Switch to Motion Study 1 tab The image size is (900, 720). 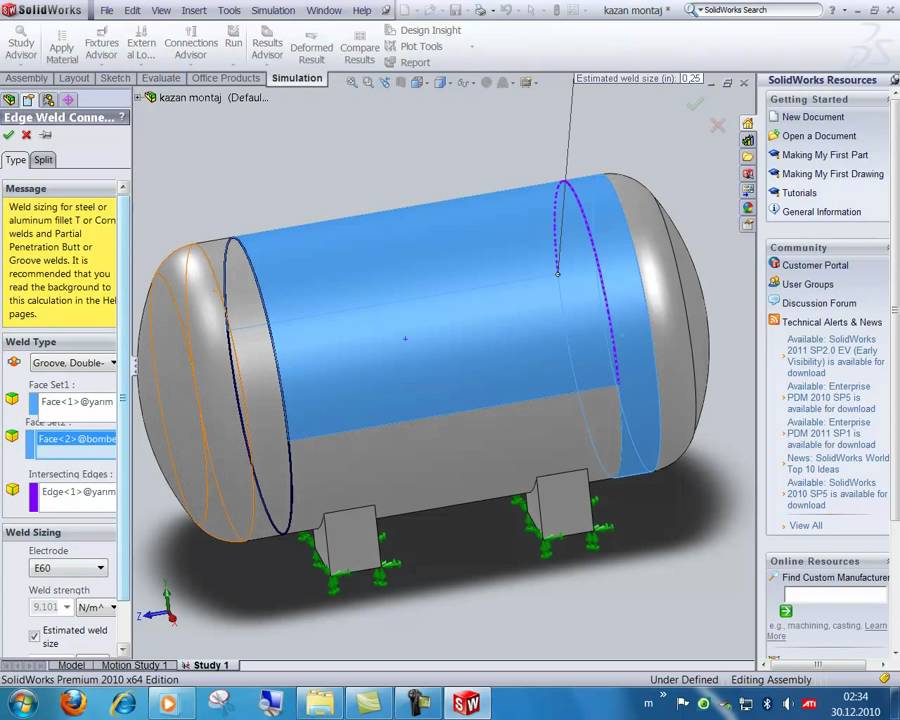pos(134,665)
